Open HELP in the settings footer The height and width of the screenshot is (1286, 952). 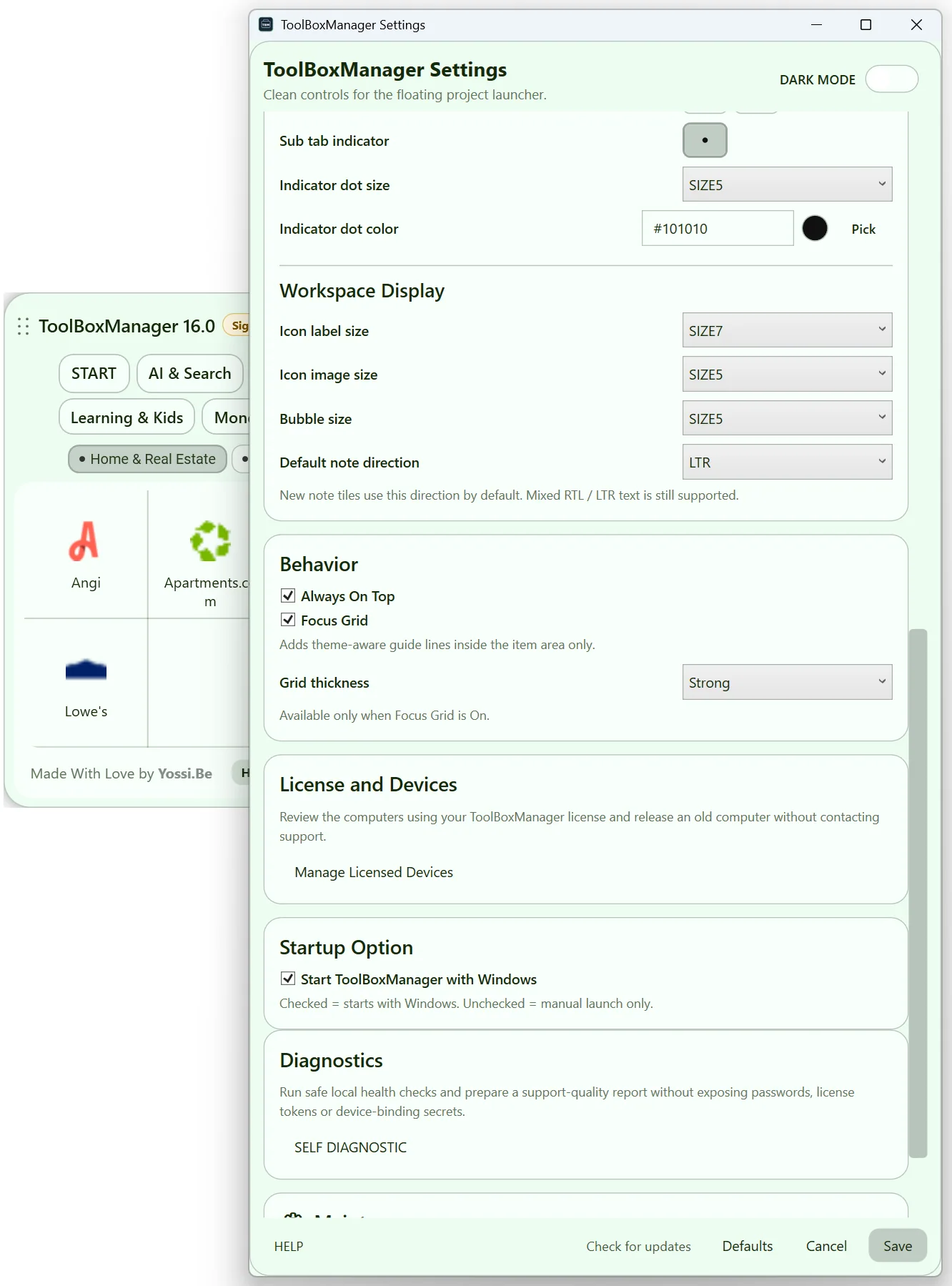pyautogui.click(x=289, y=1246)
